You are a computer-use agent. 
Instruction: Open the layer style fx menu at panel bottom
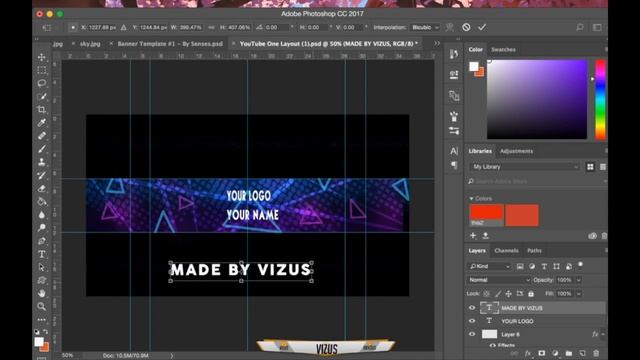click(x=528, y=353)
